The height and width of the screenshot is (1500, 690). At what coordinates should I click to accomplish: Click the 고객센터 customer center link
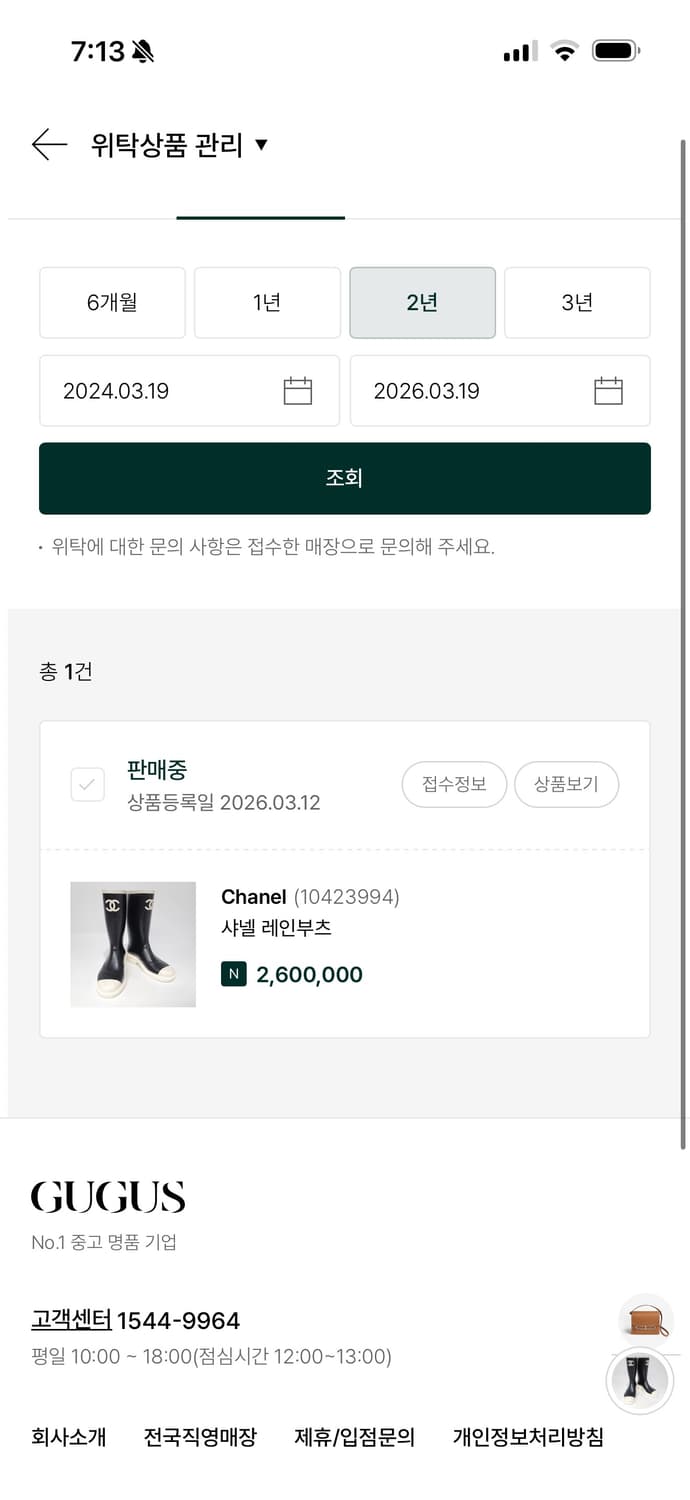click(x=70, y=1320)
